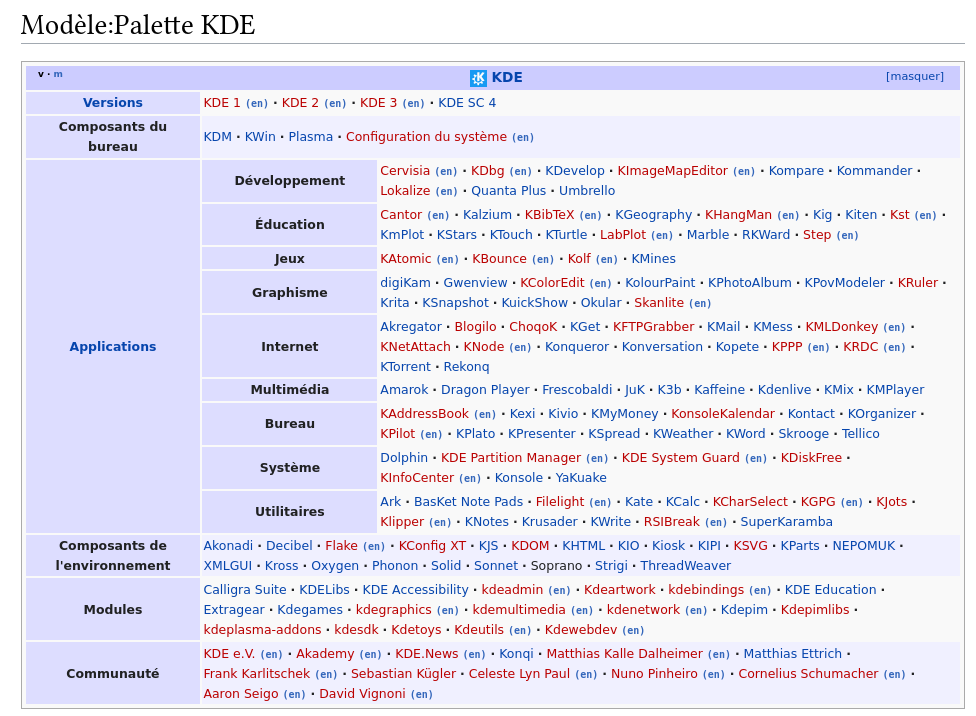Follow the Matthias Ettrich link

coord(792,654)
